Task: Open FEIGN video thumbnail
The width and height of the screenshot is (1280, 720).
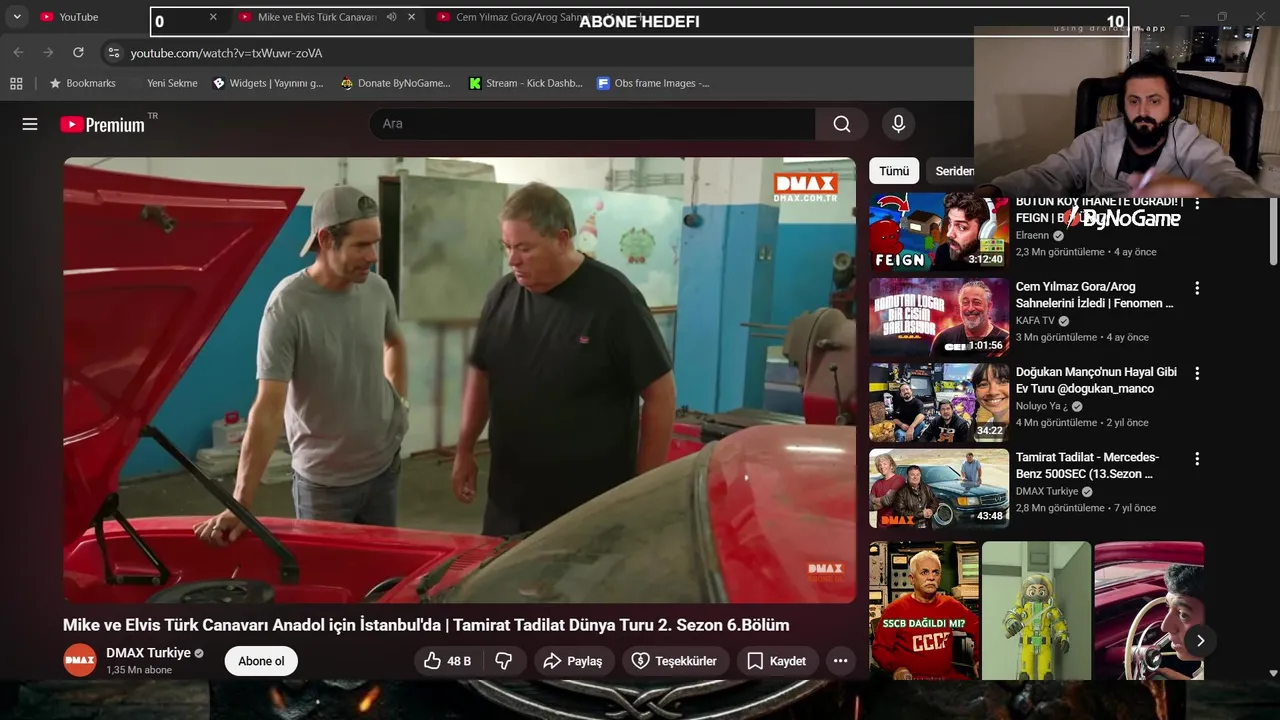Action: pos(939,232)
